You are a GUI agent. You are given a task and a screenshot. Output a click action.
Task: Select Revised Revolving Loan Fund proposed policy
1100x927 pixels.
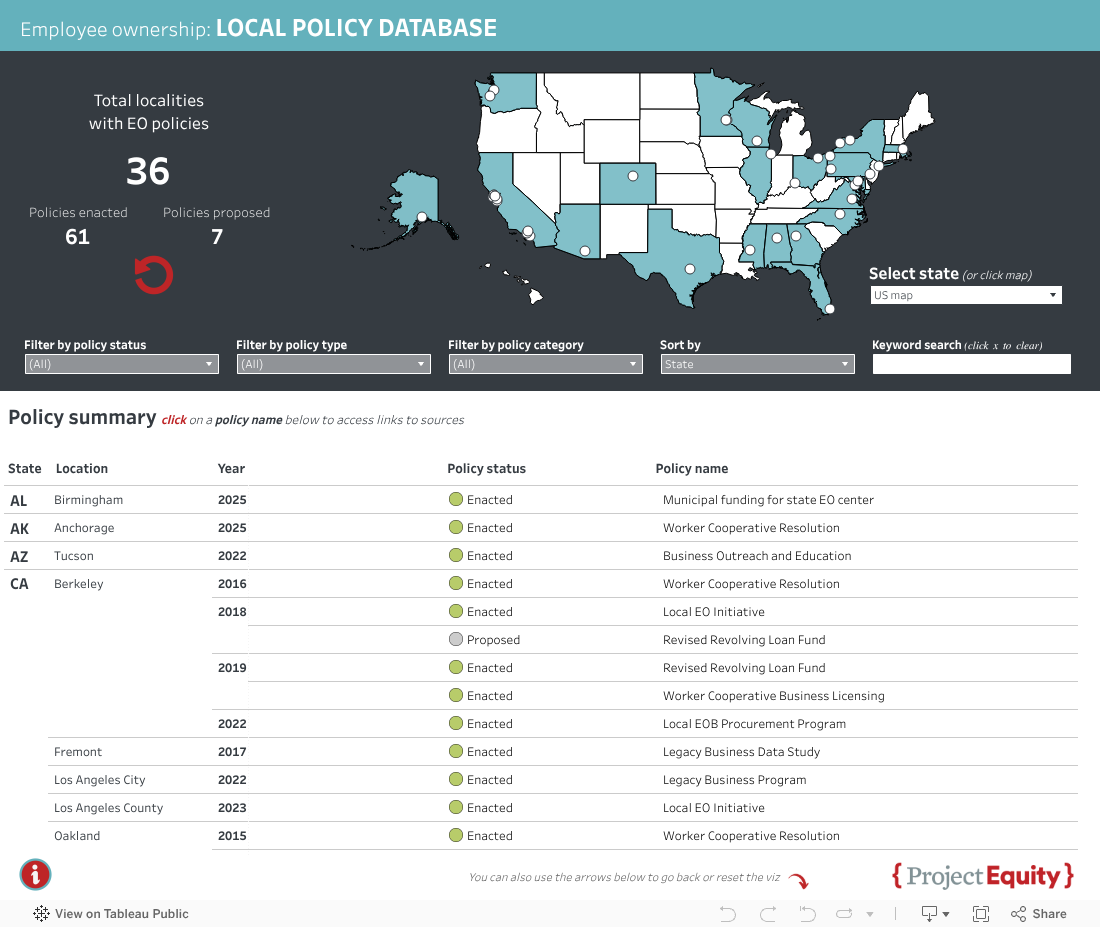coord(744,640)
